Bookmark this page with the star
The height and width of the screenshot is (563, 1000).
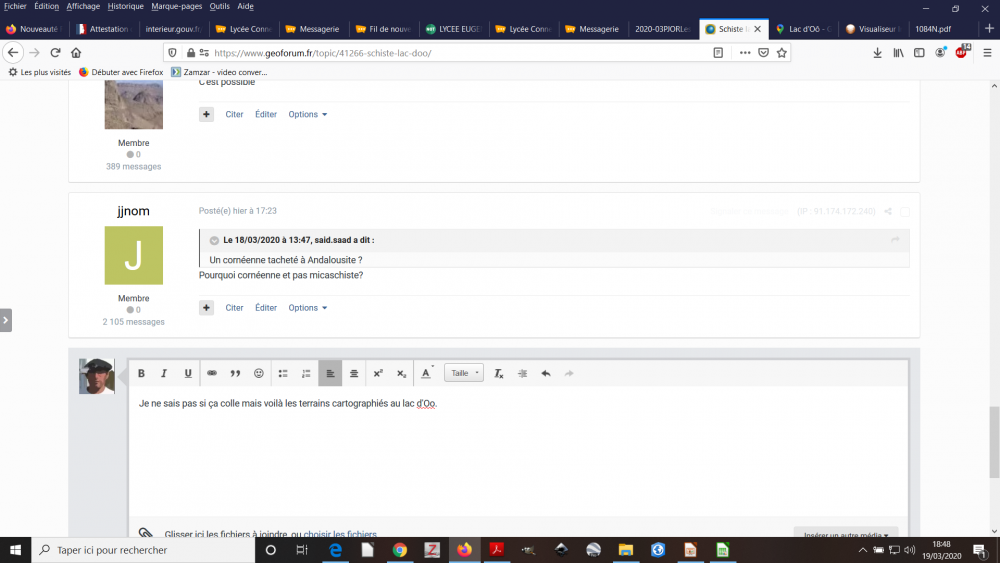coord(782,53)
